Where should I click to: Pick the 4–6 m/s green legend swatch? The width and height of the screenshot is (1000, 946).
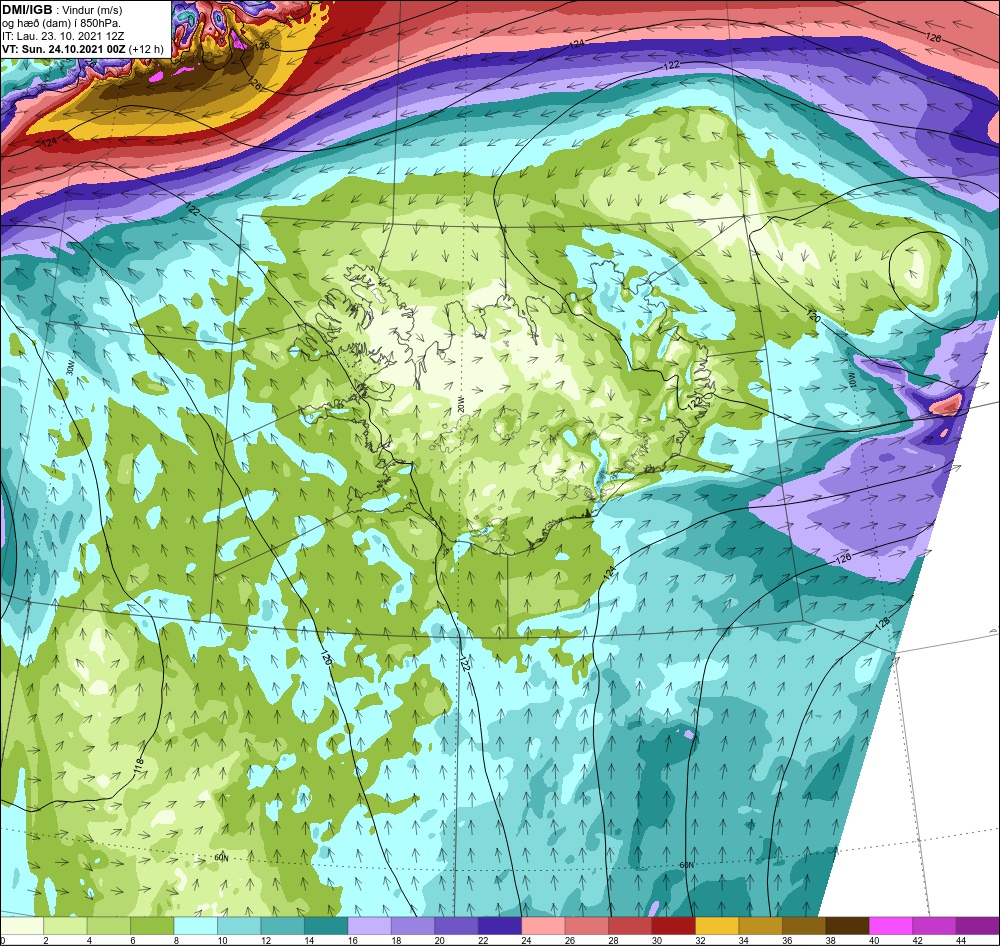[108, 926]
